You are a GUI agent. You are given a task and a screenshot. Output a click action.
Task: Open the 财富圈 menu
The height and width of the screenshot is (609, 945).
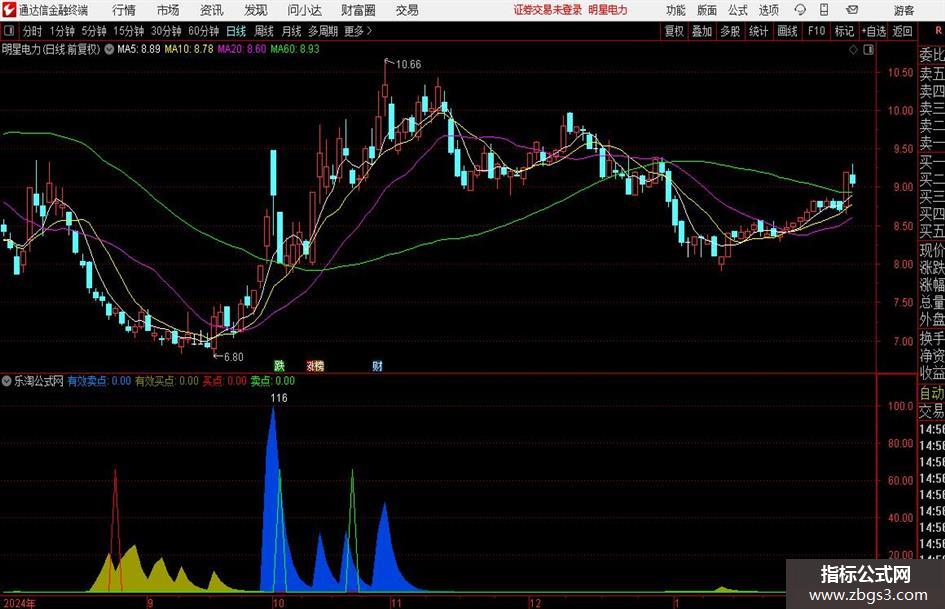(x=358, y=10)
